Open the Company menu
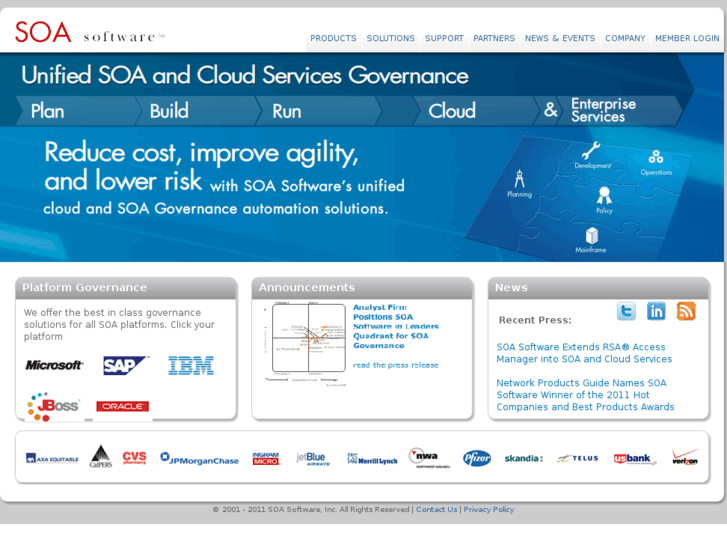 click(x=625, y=38)
